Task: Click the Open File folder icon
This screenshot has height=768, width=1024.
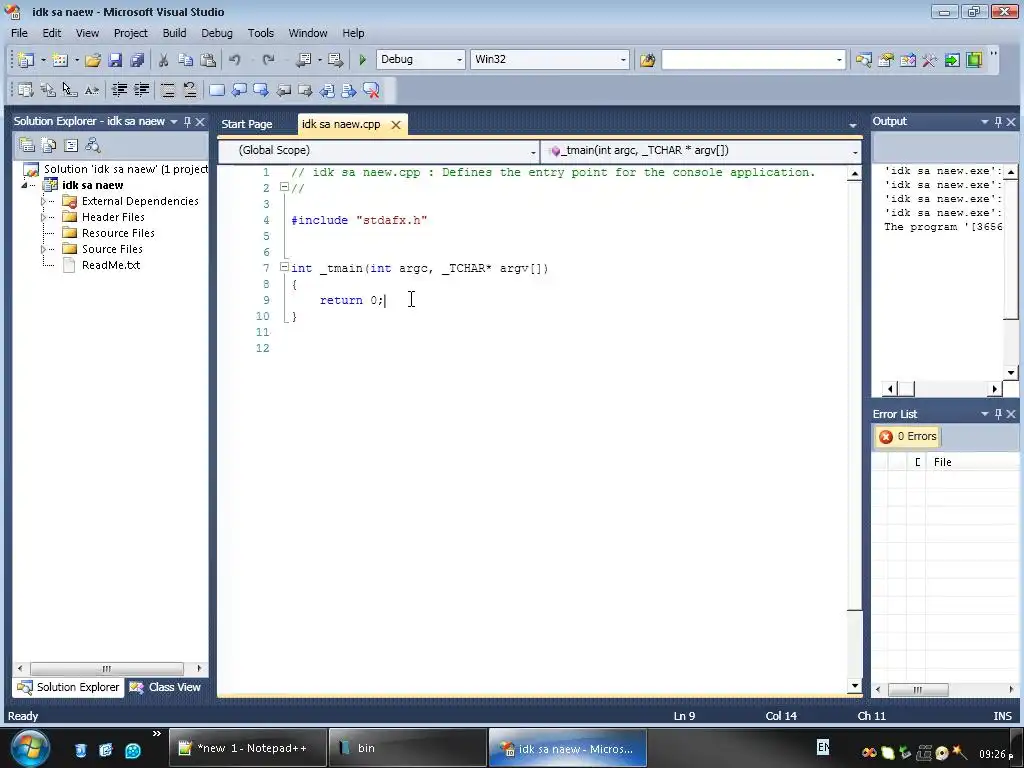Action: [93, 60]
